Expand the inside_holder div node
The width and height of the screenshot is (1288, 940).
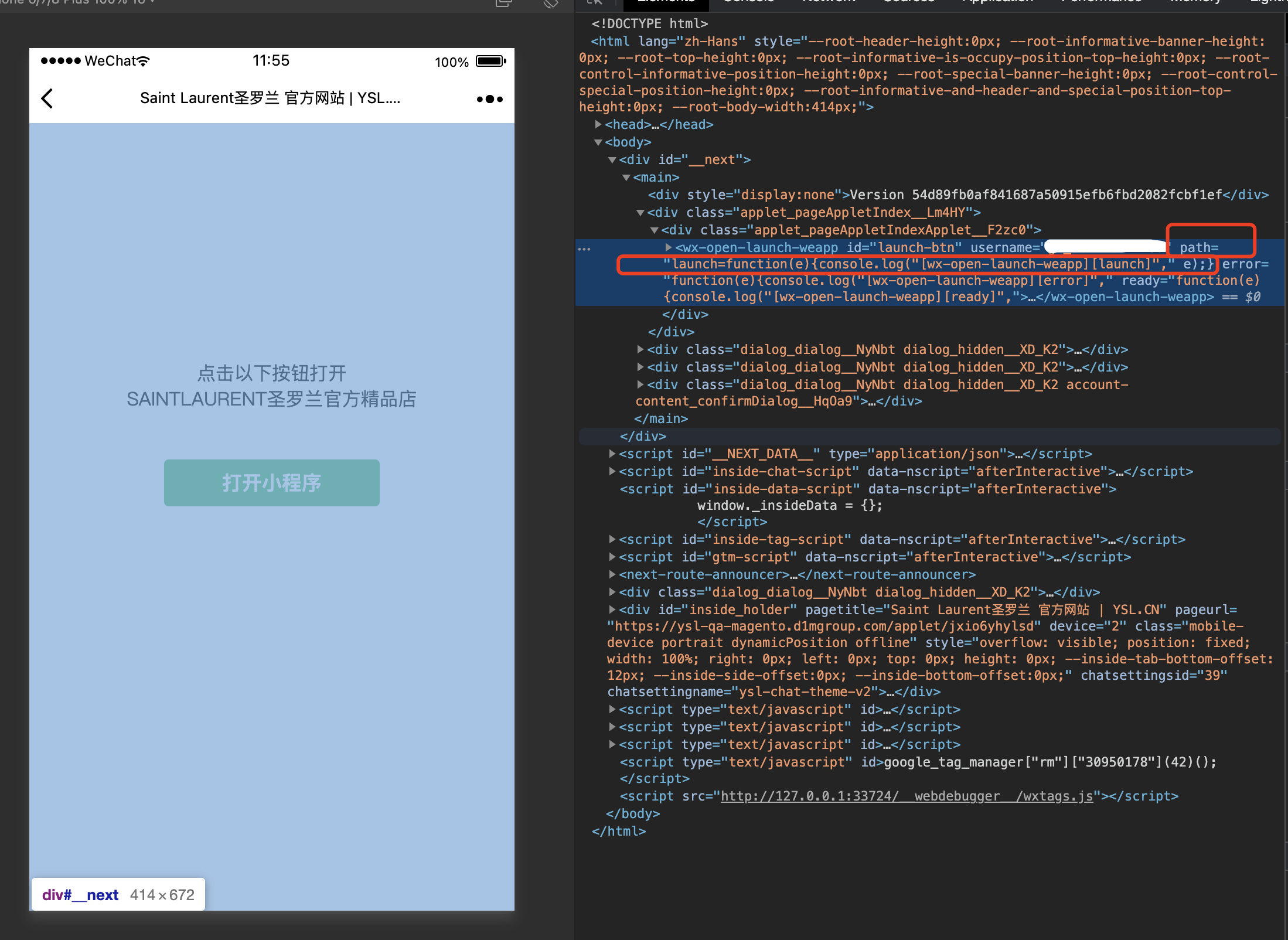click(612, 609)
